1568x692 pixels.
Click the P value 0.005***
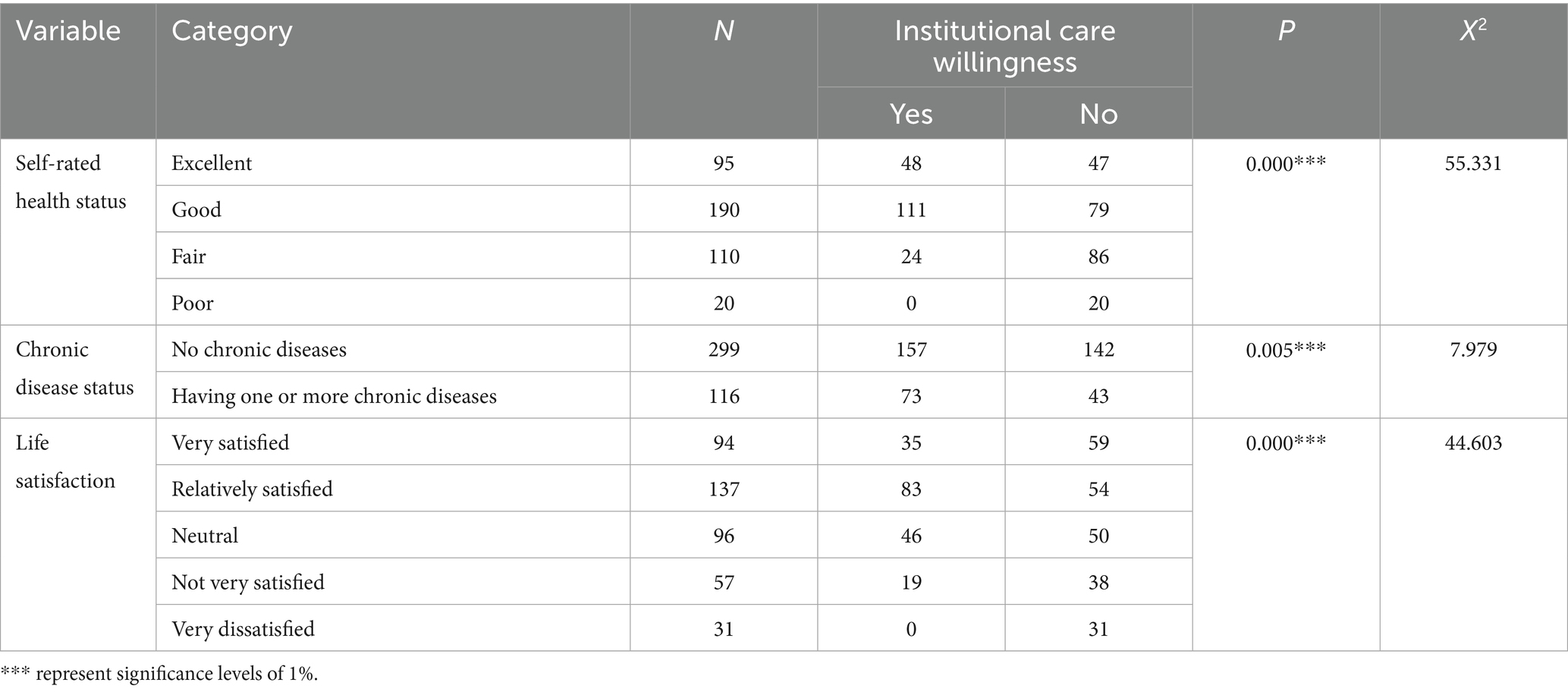point(1286,350)
